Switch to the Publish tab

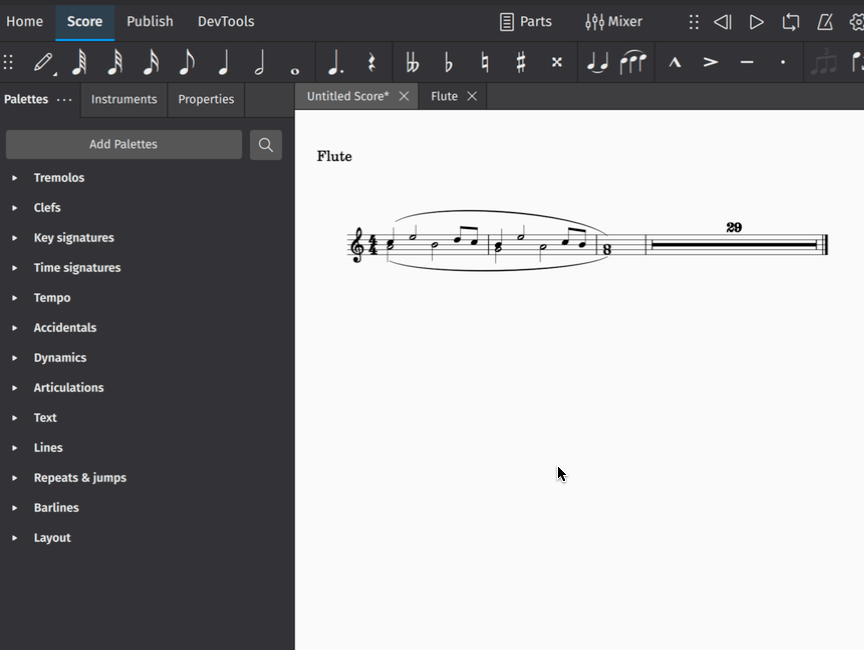pyautogui.click(x=150, y=21)
